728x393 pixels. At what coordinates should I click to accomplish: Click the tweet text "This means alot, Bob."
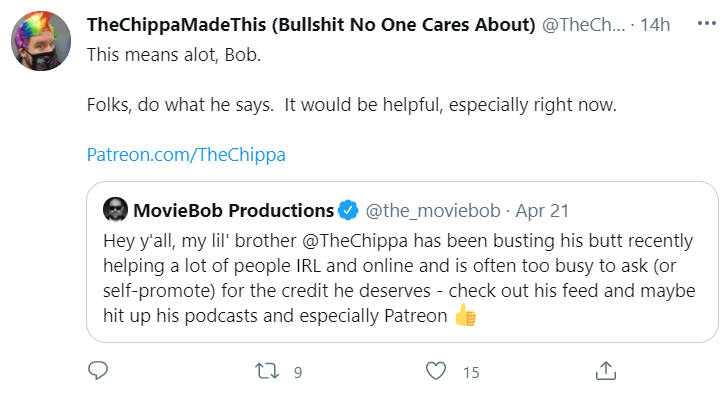coord(174,55)
